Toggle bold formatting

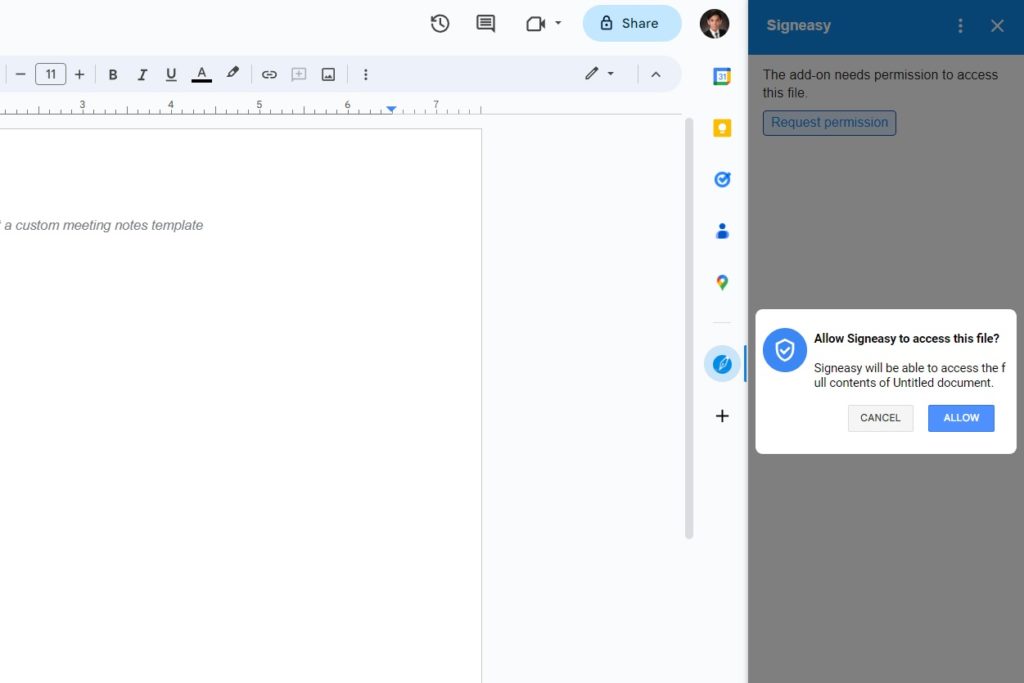click(x=113, y=74)
